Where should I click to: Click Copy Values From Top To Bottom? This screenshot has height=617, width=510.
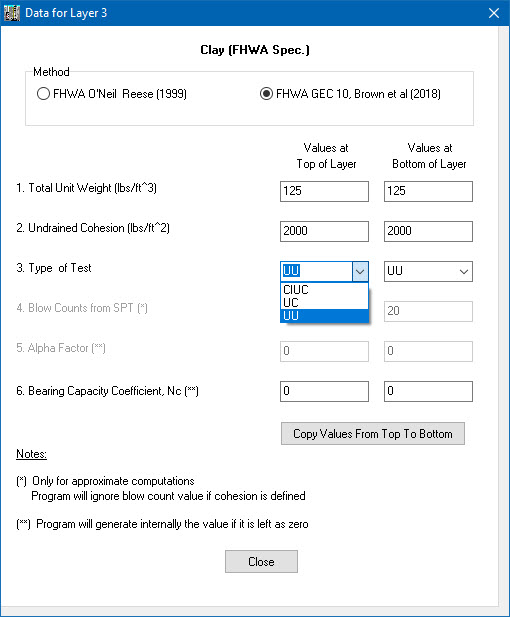pos(373,434)
